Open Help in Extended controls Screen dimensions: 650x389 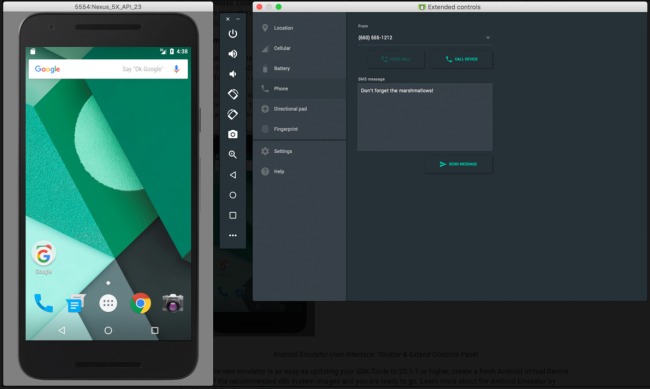tap(299, 171)
